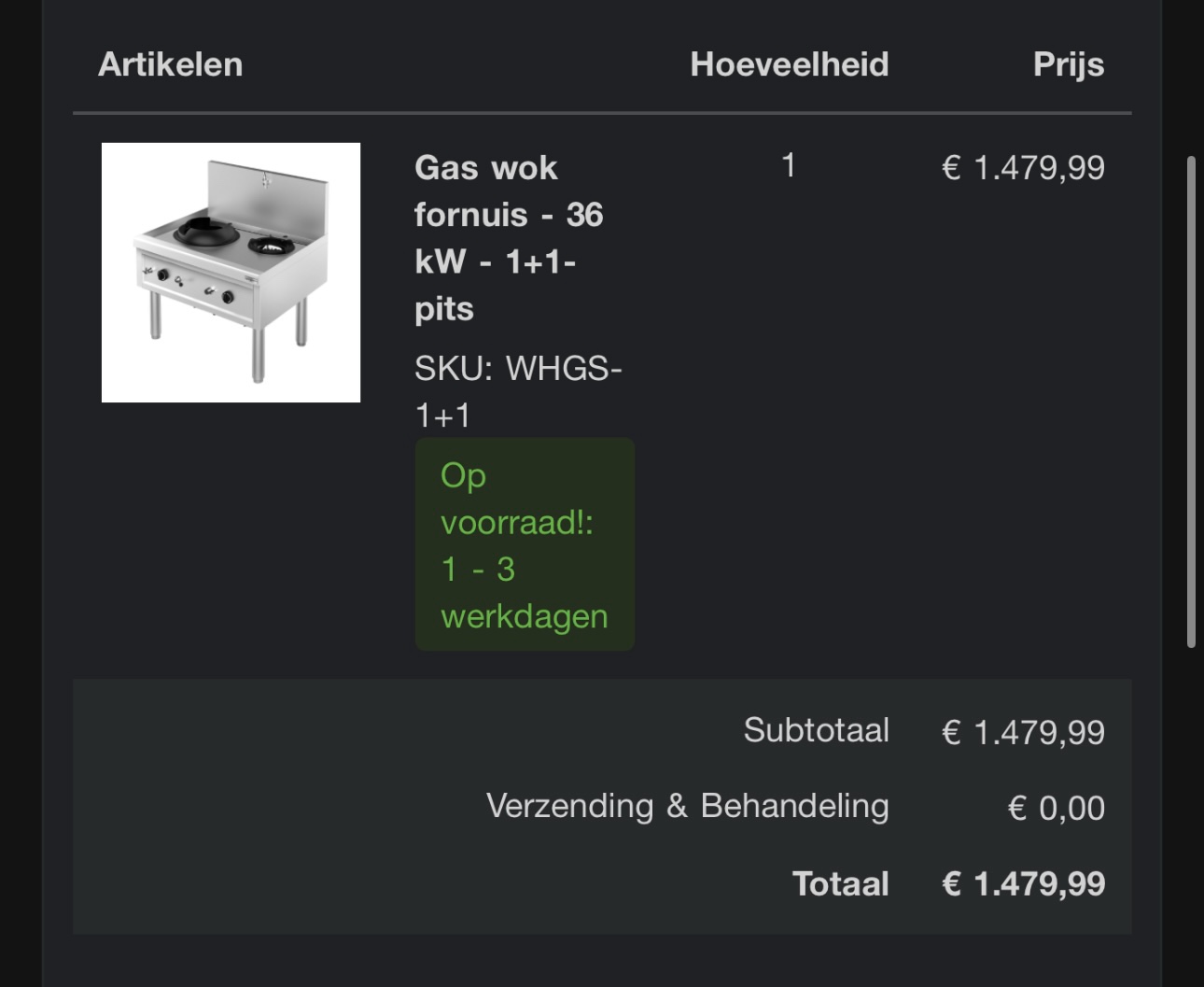Open the gas wok fornuis product thumbnail
The width and height of the screenshot is (1204, 987).
point(231,272)
